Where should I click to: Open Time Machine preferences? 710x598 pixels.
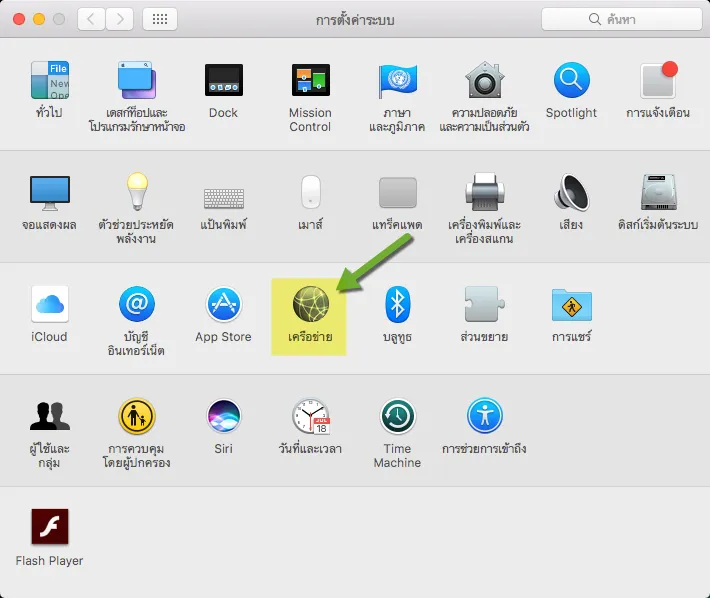398,416
